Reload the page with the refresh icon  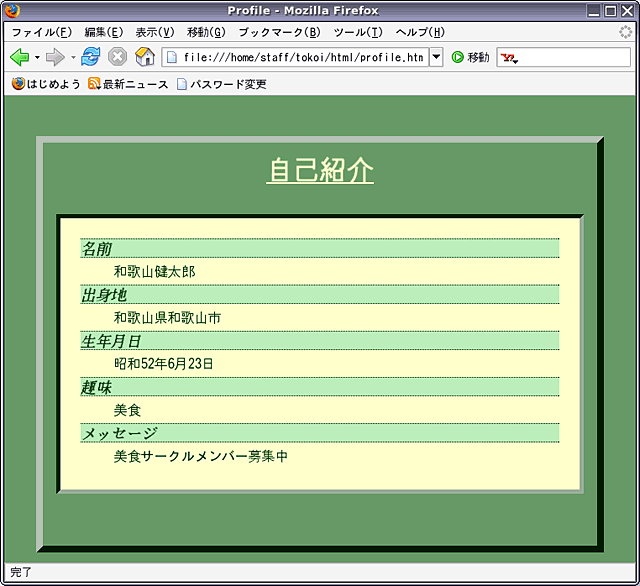[x=91, y=57]
